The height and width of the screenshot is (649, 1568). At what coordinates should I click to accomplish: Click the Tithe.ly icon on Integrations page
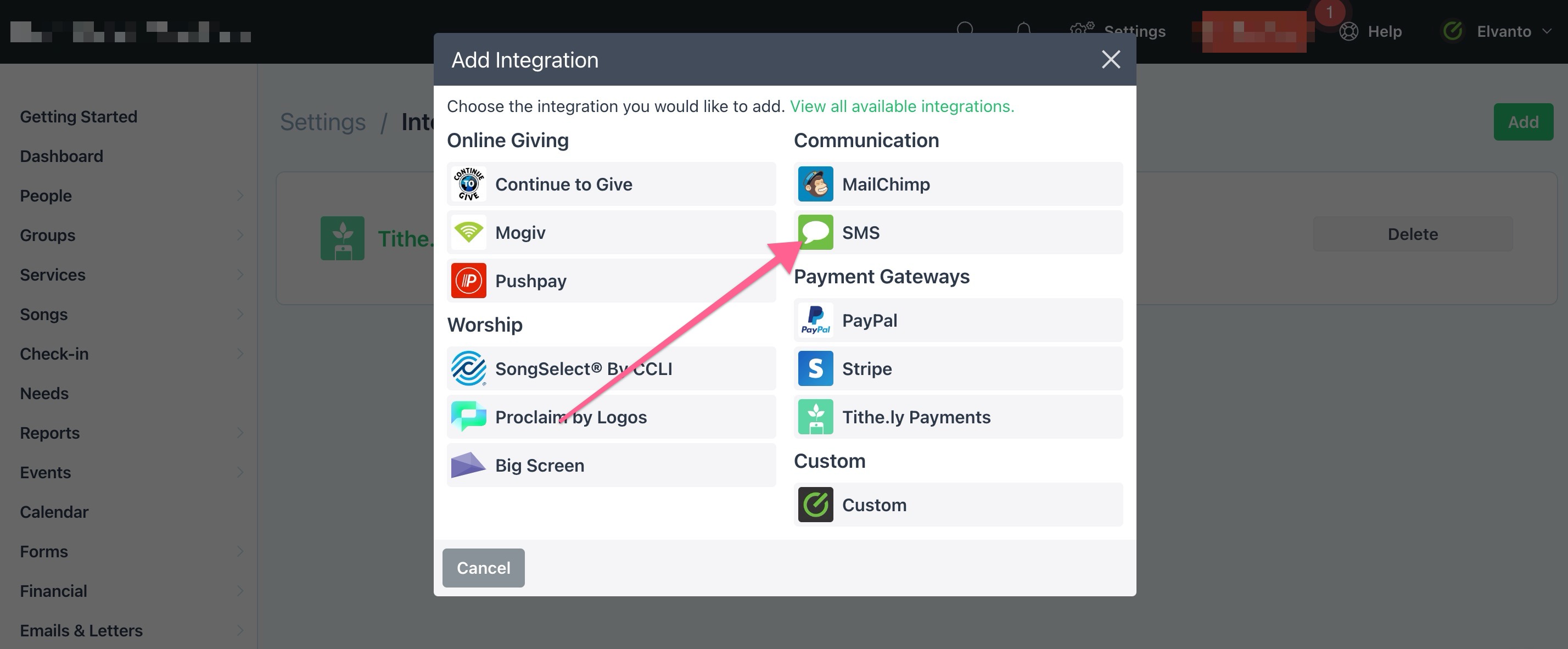[343, 238]
